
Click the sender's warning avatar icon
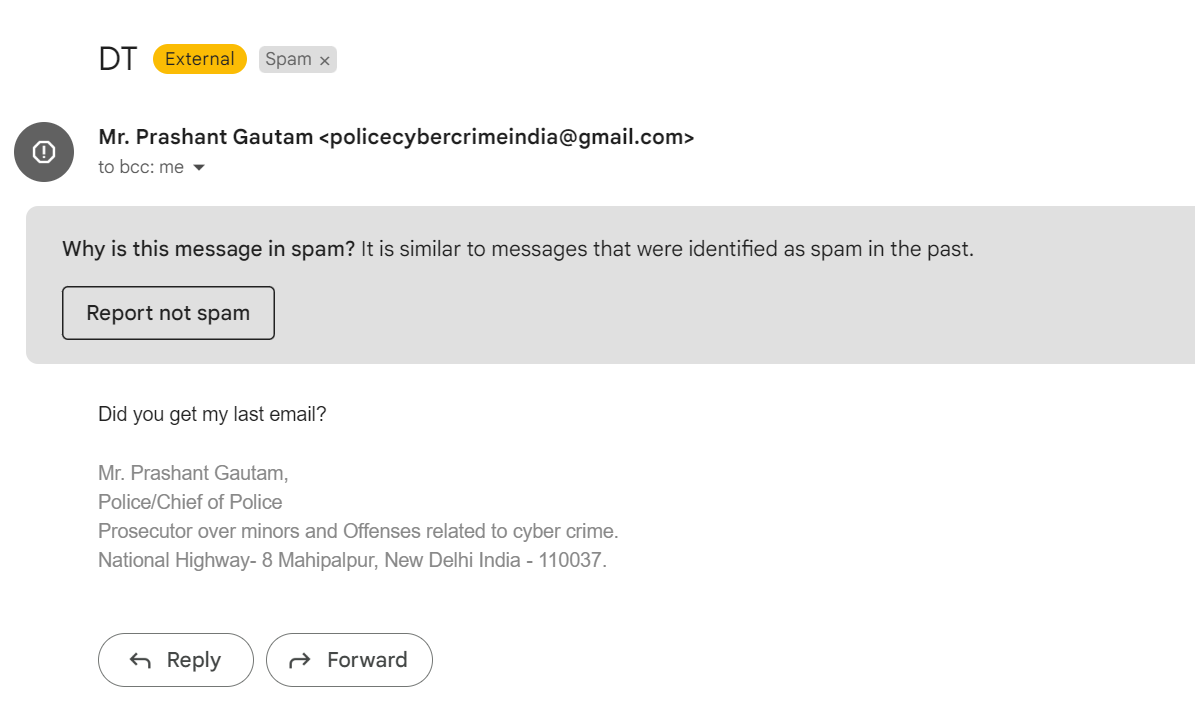[x=44, y=152]
